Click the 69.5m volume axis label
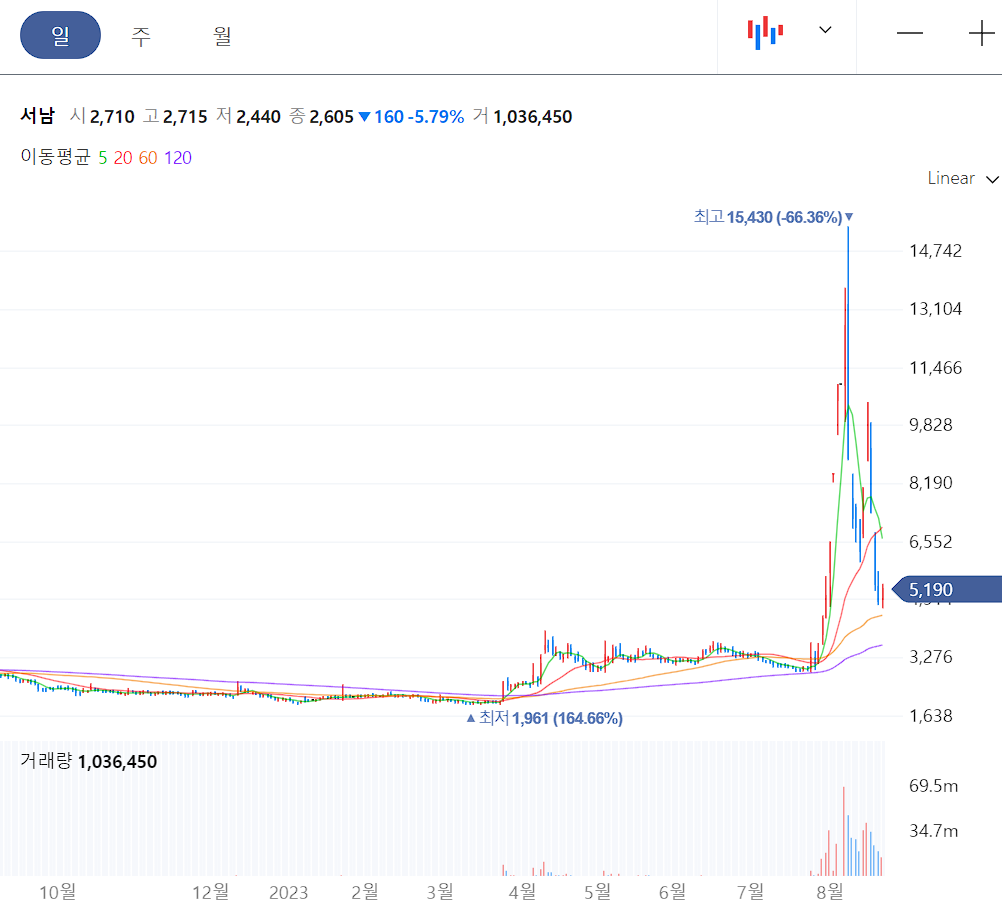Screen dimensions: 1002x915 coord(933,786)
